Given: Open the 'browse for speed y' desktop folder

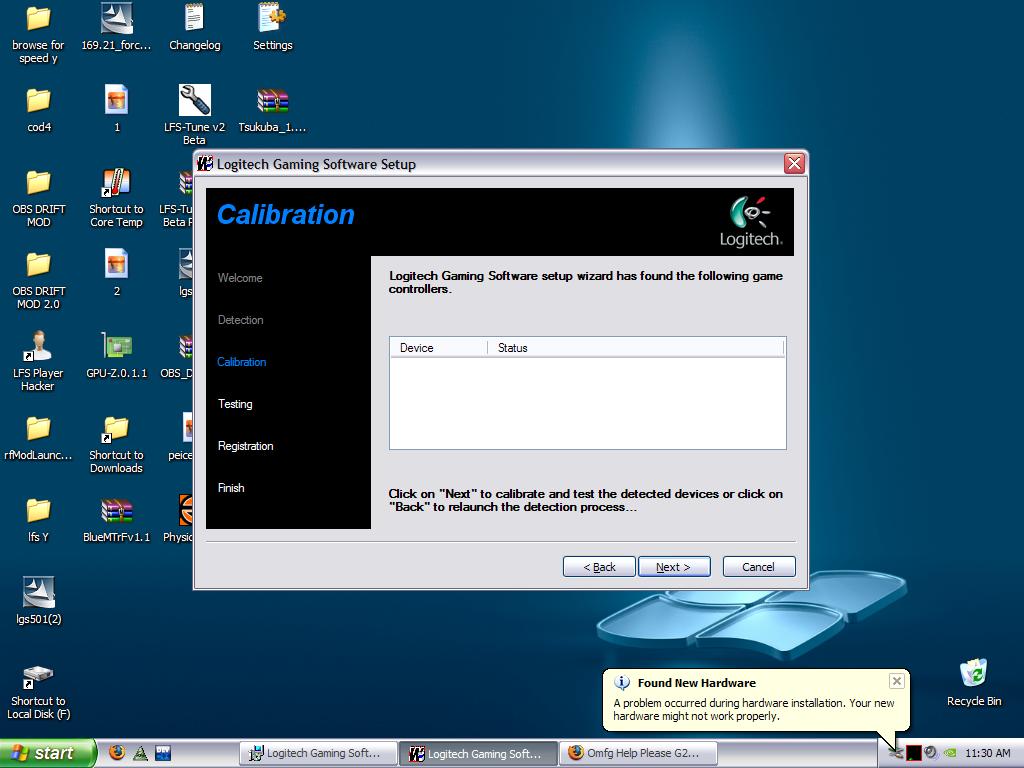Looking at the screenshot, I should 38,34.
